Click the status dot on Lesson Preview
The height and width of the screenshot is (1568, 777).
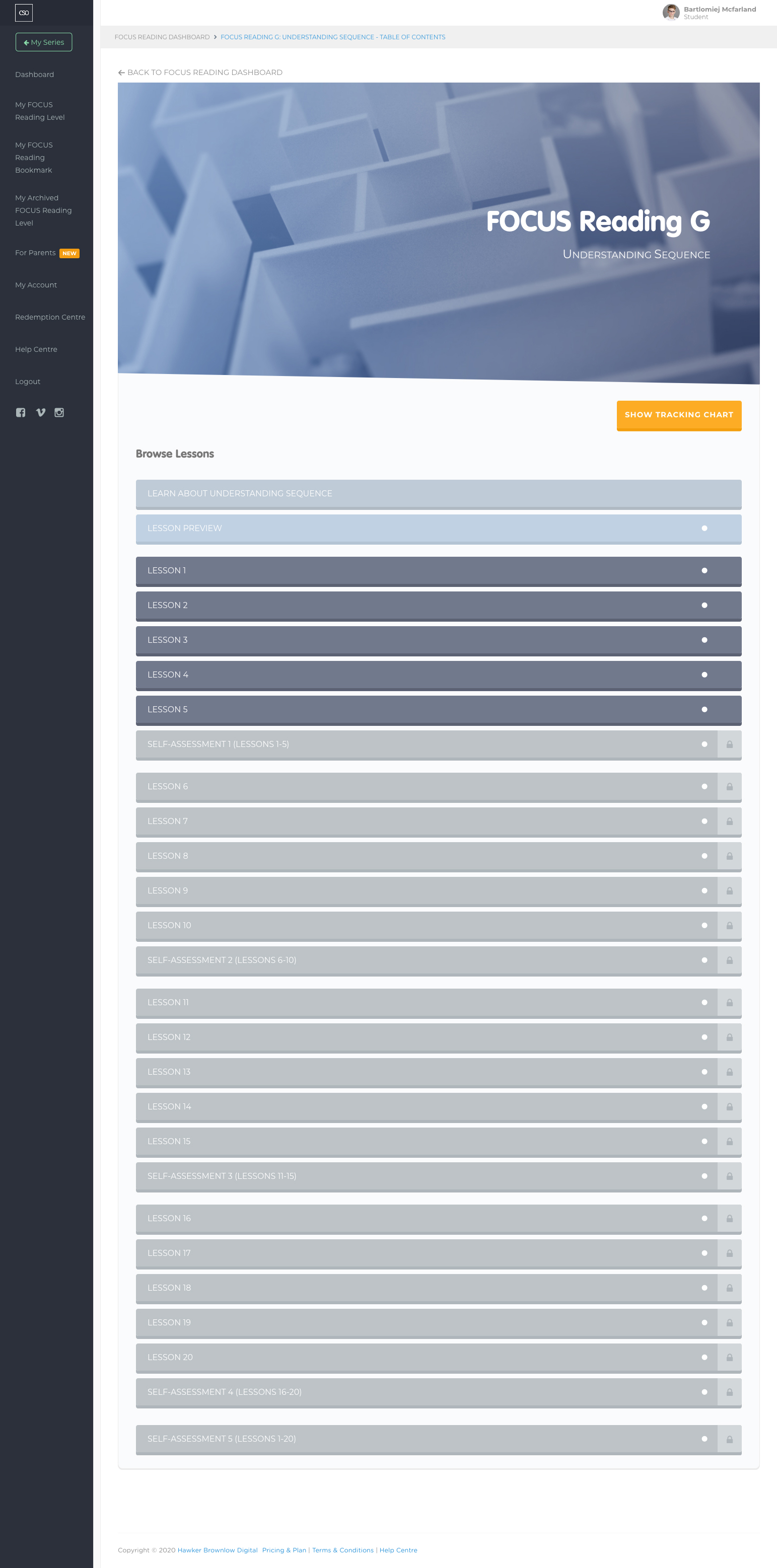pos(704,529)
